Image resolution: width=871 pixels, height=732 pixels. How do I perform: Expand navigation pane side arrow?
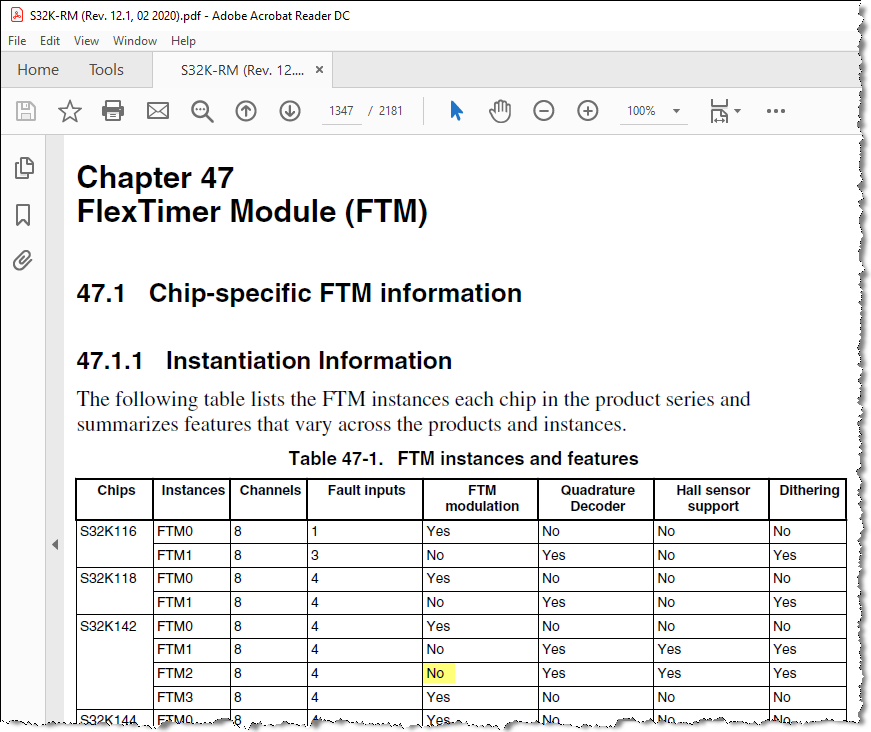tap(55, 545)
